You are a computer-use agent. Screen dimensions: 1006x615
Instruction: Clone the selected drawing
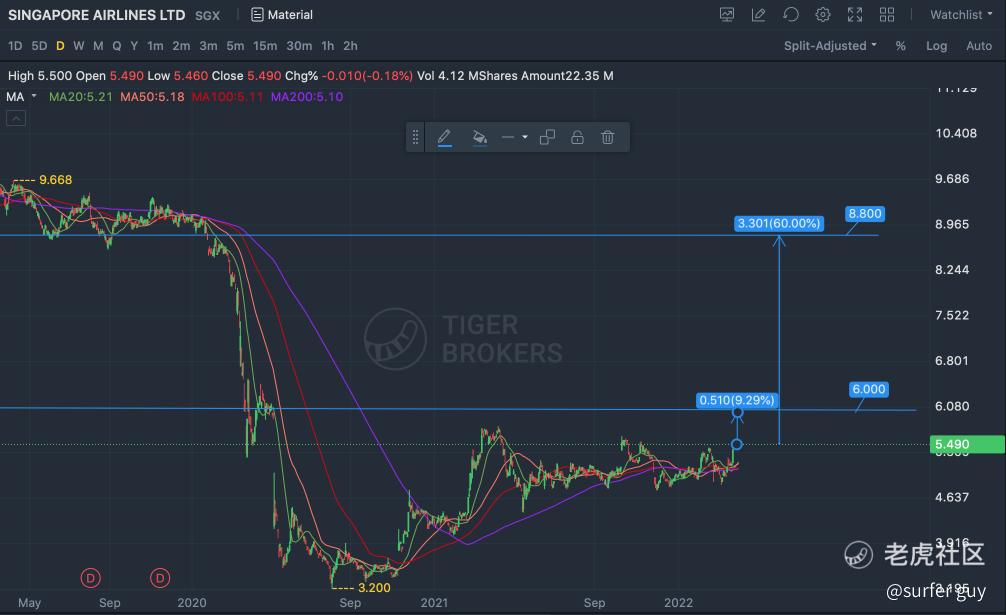[547, 137]
